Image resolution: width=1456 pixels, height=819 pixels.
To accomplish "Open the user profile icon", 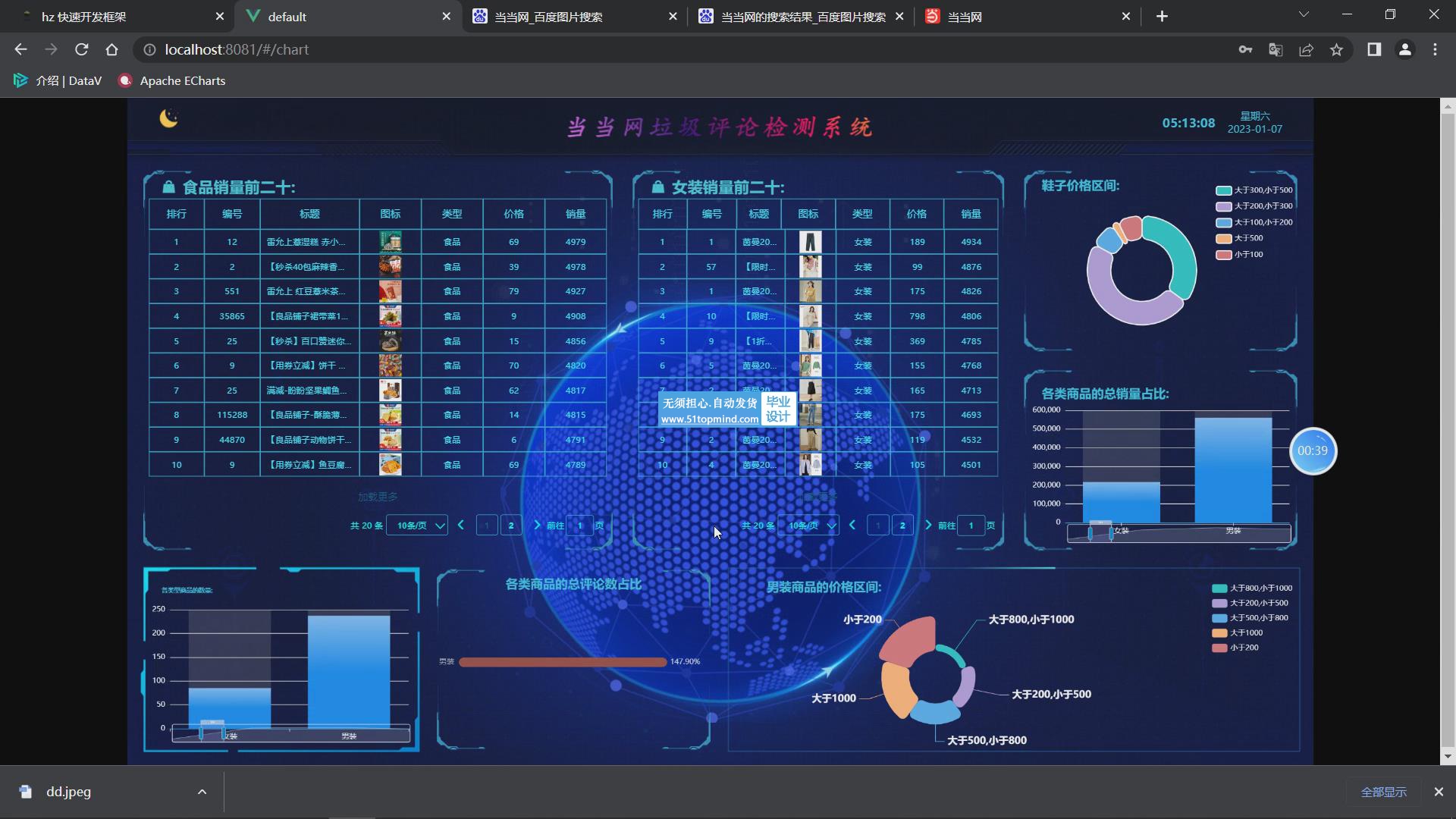I will (1404, 49).
